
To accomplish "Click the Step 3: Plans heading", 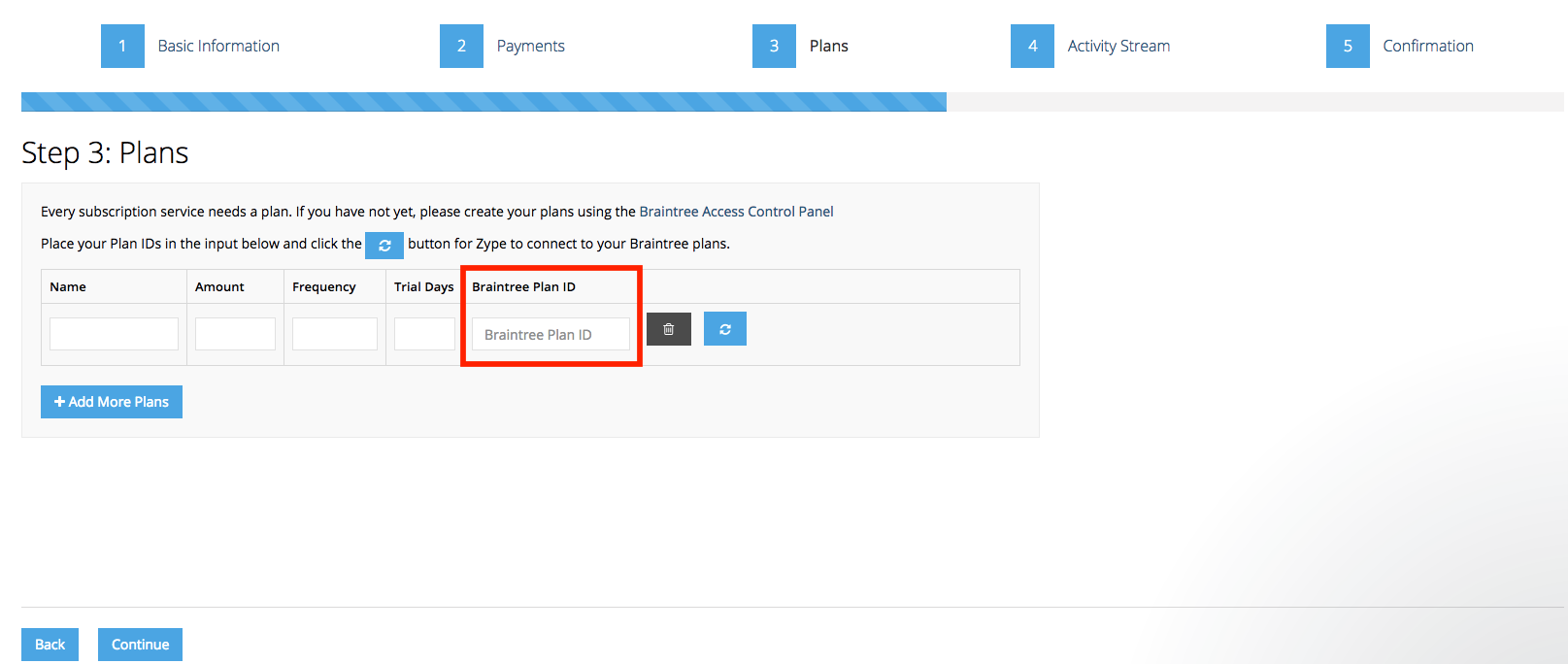I will point(105,152).
